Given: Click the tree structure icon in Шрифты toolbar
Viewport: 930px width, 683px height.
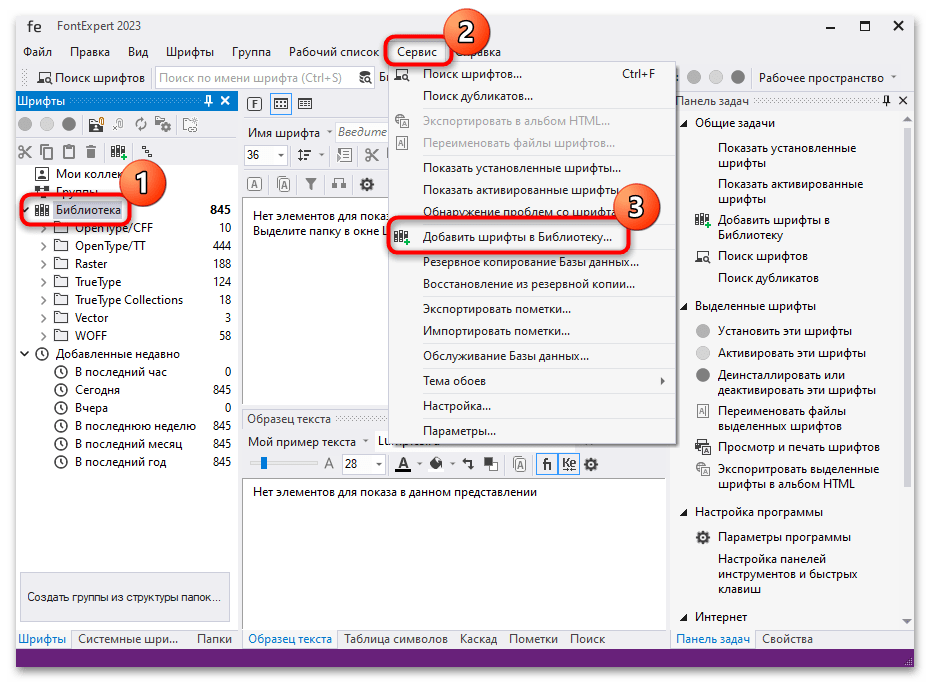Looking at the screenshot, I should click(146, 152).
